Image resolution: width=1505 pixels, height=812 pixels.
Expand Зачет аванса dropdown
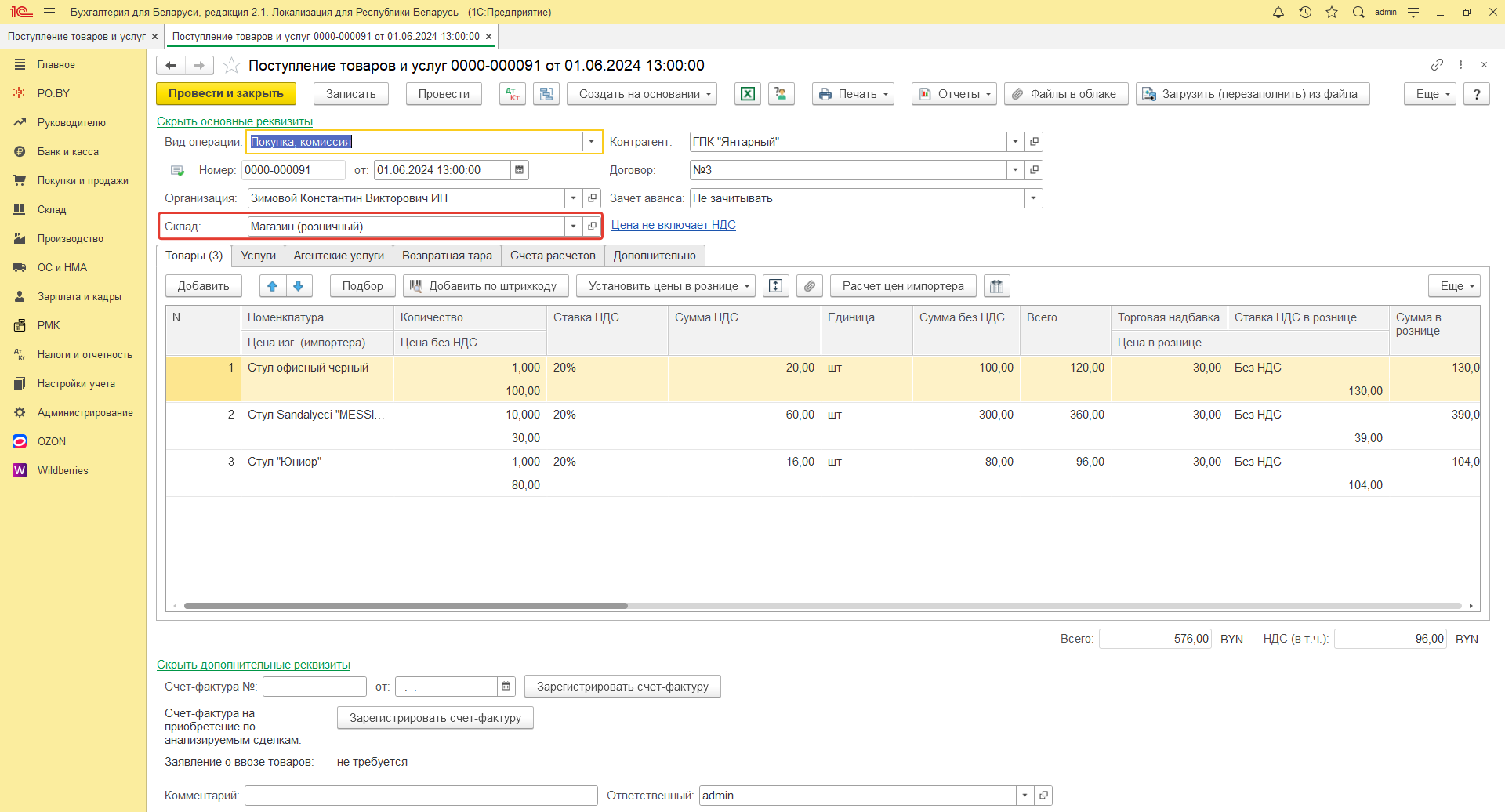(x=1034, y=198)
